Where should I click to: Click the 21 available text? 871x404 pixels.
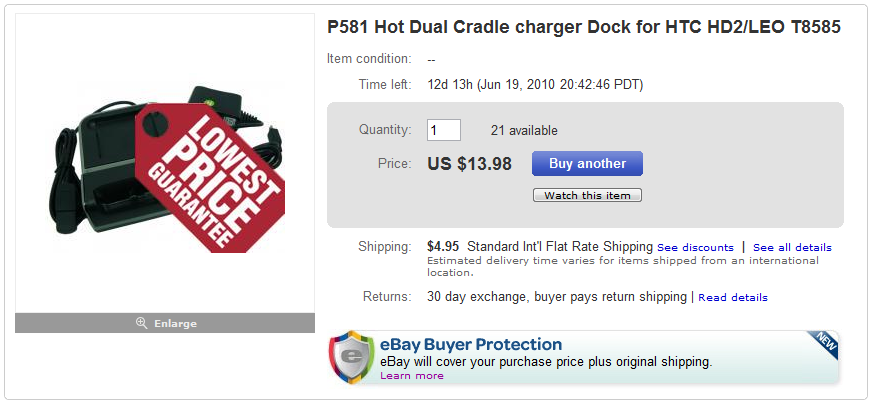(x=524, y=130)
